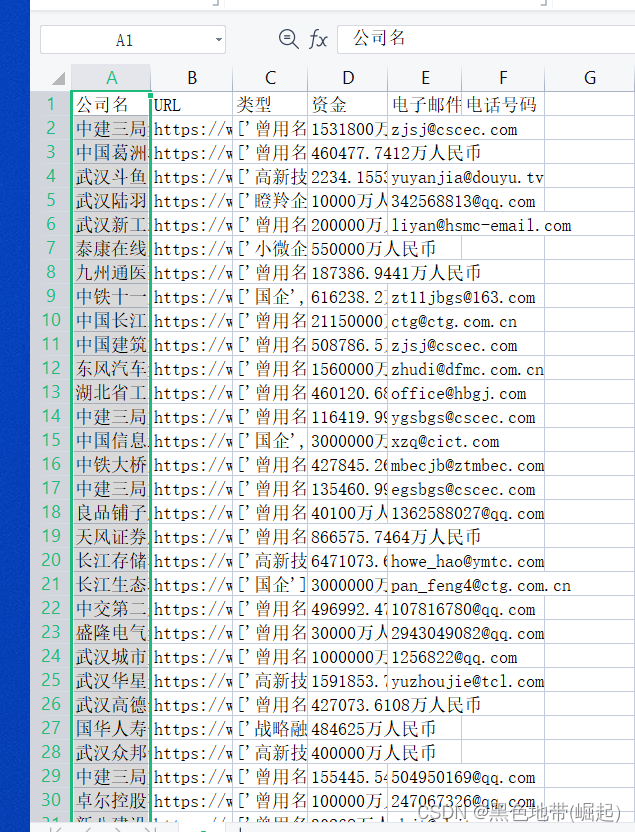Select 良品铺子 company name cell
The height and width of the screenshot is (832, 635).
tap(111, 513)
